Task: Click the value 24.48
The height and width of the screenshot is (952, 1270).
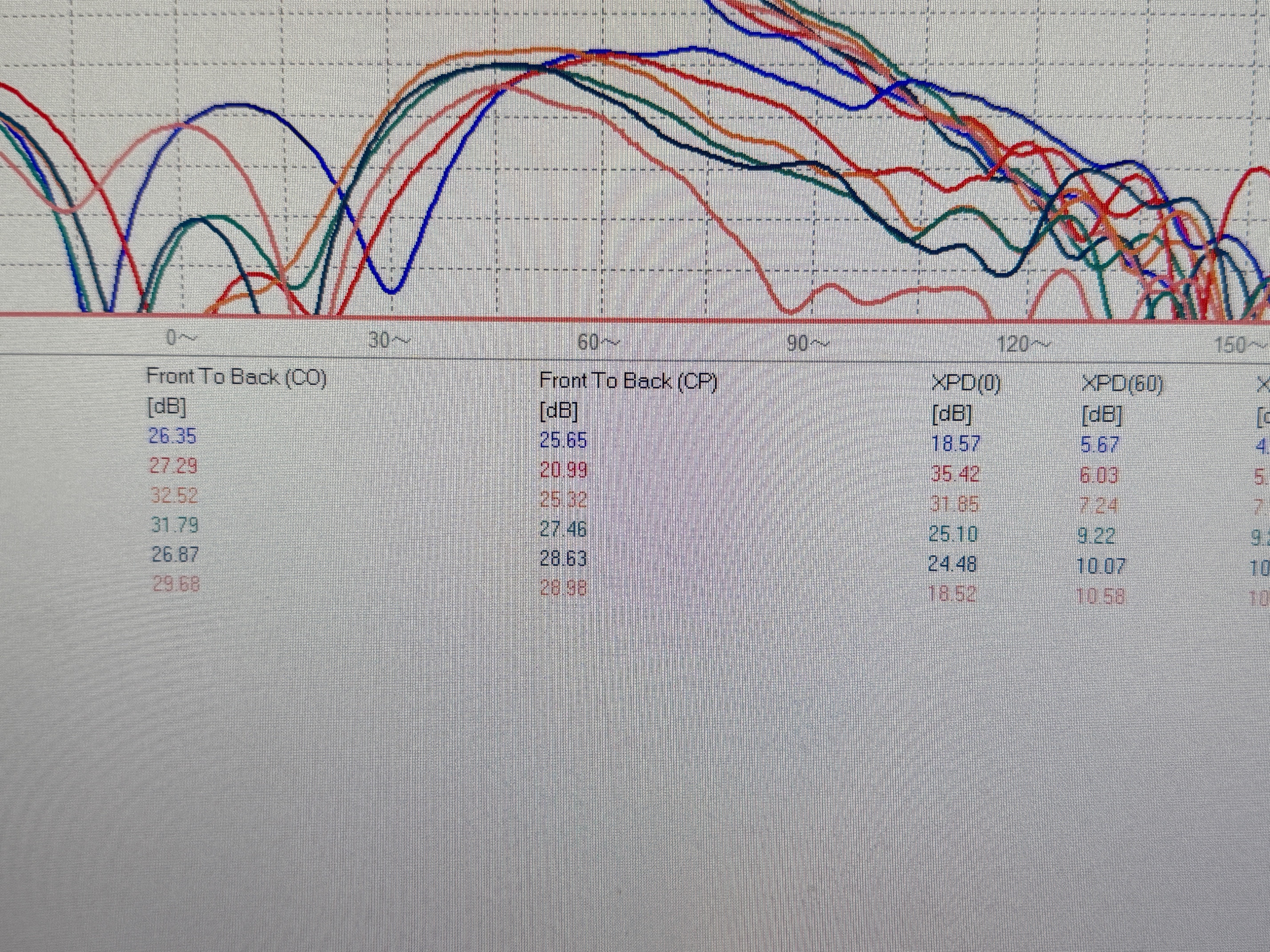Action: tap(952, 564)
